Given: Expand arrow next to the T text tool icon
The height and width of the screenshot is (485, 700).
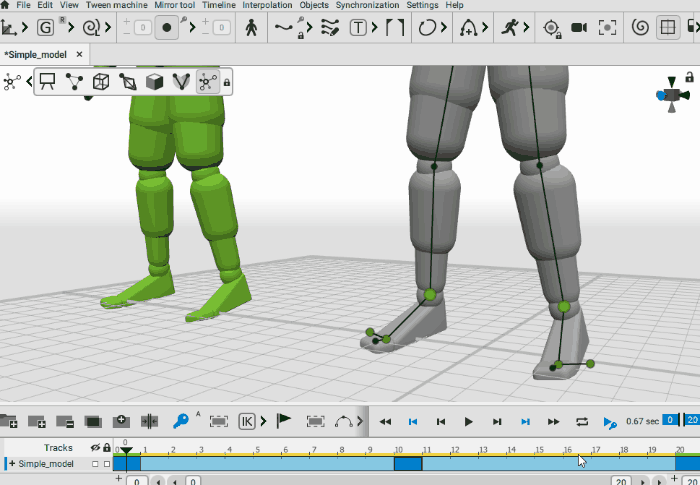Looking at the screenshot, I should (376, 28).
